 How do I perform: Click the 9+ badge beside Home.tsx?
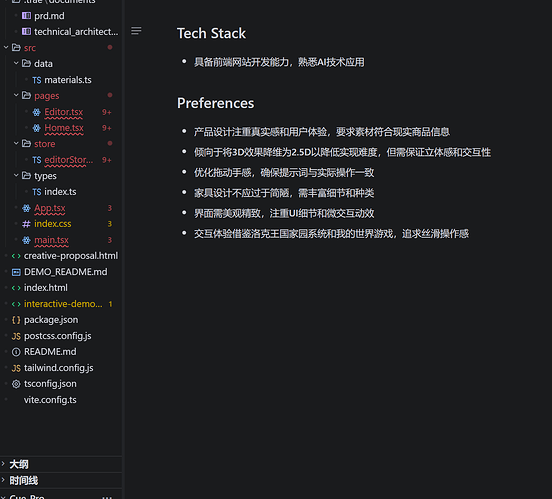pyautogui.click(x=107, y=128)
